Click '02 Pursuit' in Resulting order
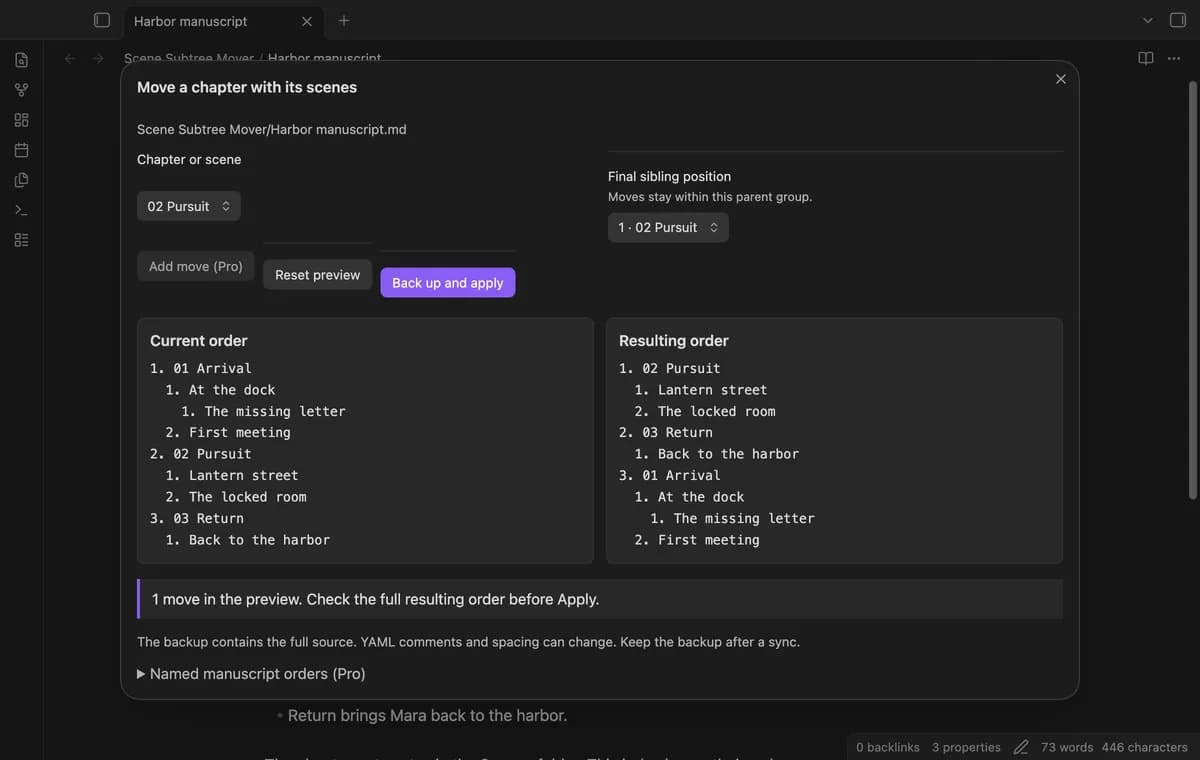This screenshot has height=760, width=1200. [681, 368]
